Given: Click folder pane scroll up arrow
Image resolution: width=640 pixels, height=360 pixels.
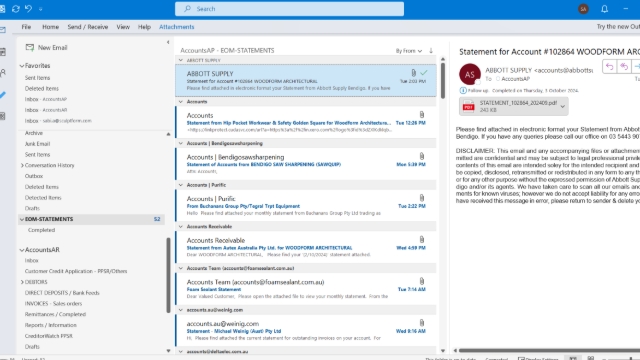Looking at the screenshot, I should click(x=168, y=134).
